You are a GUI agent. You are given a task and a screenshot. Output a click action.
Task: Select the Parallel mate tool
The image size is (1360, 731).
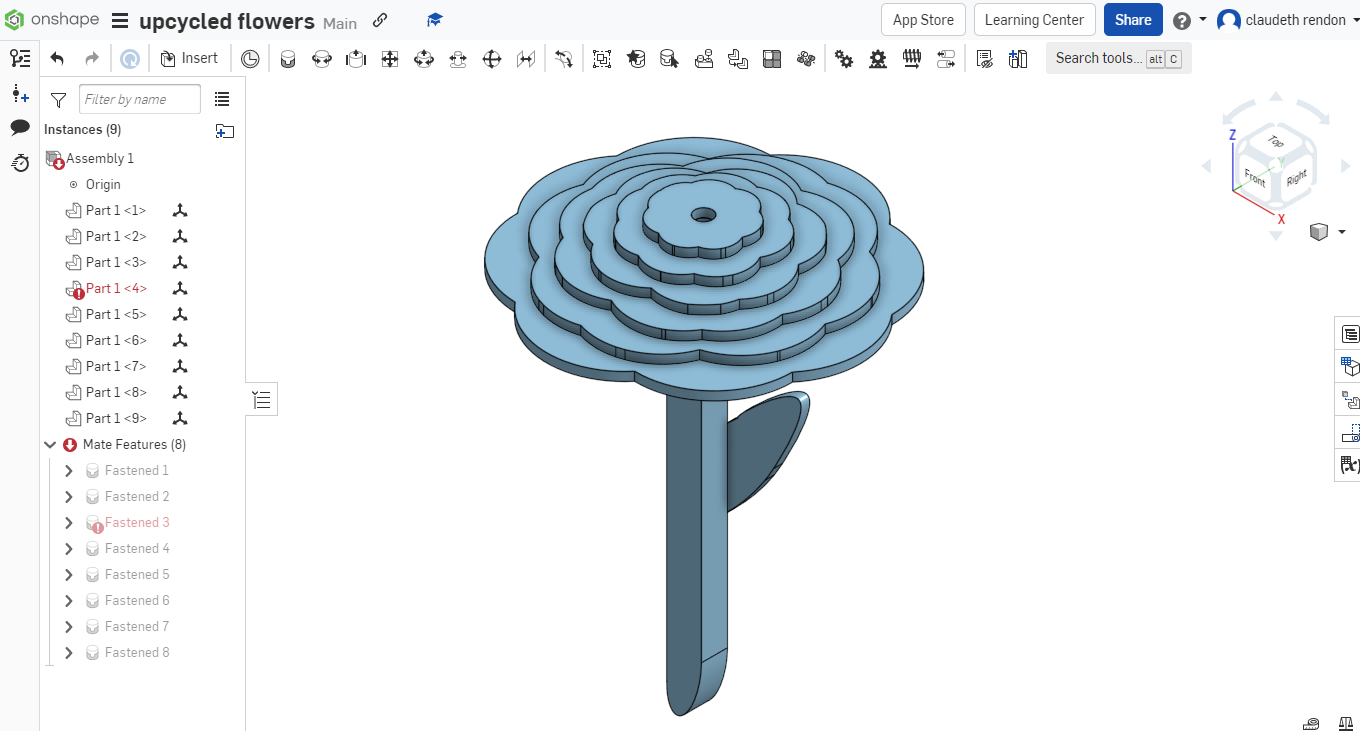pyautogui.click(x=526, y=59)
